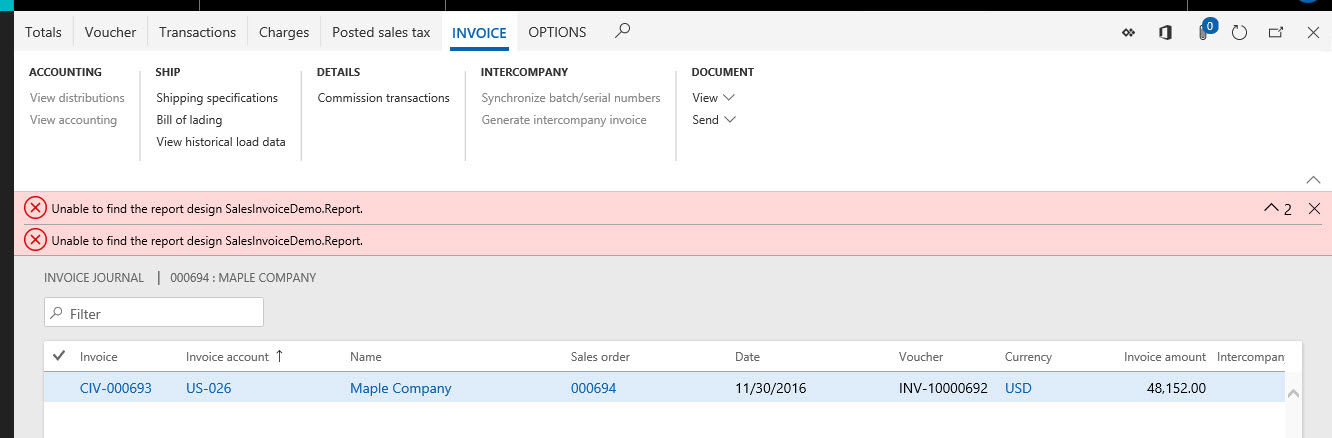Open the Charges tab
Screen dimensions: 1332x438
284,32
